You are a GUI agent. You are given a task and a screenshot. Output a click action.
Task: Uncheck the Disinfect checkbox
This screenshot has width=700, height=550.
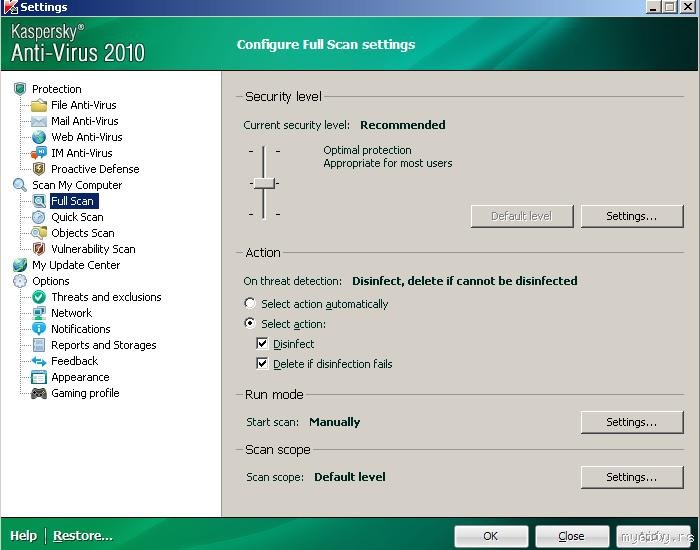pos(262,344)
